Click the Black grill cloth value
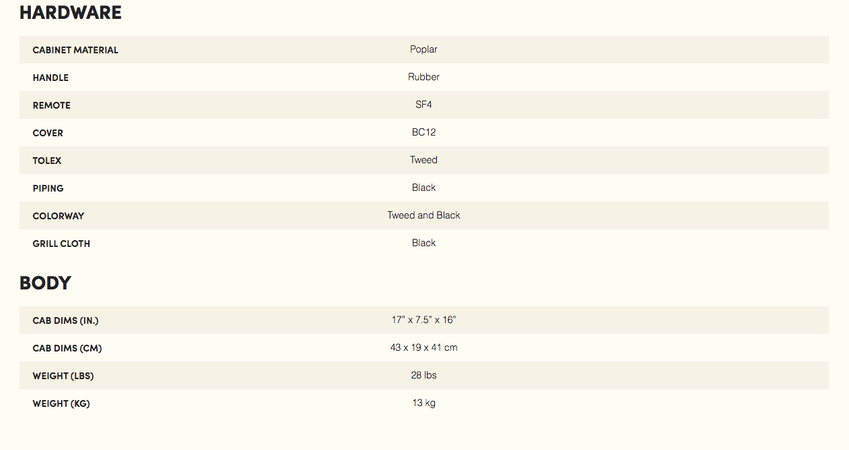The height and width of the screenshot is (450, 849). (x=423, y=243)
